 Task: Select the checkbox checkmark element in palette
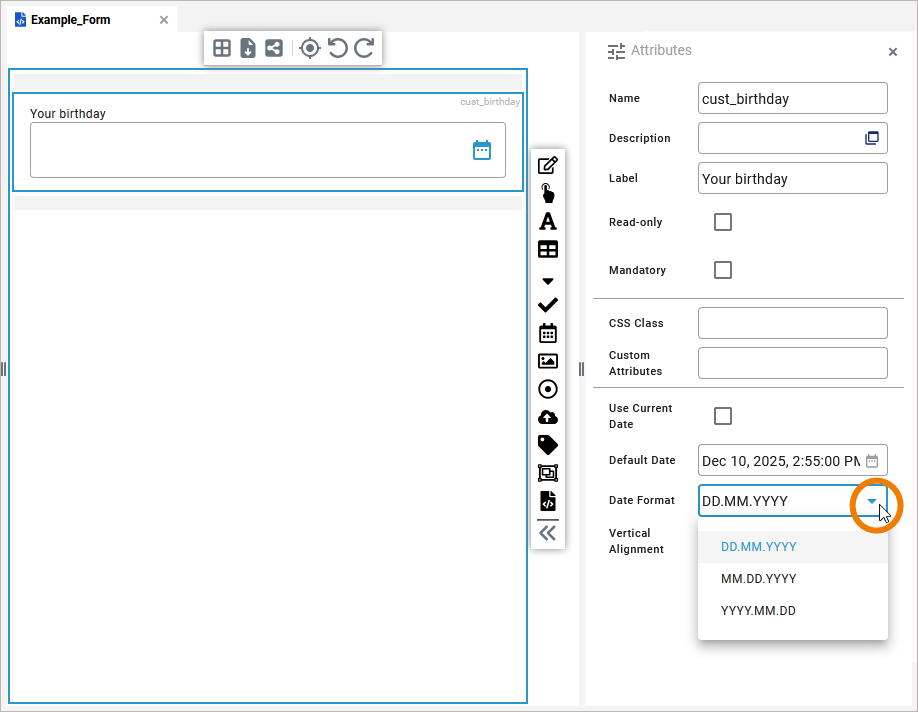coord(548,305)
